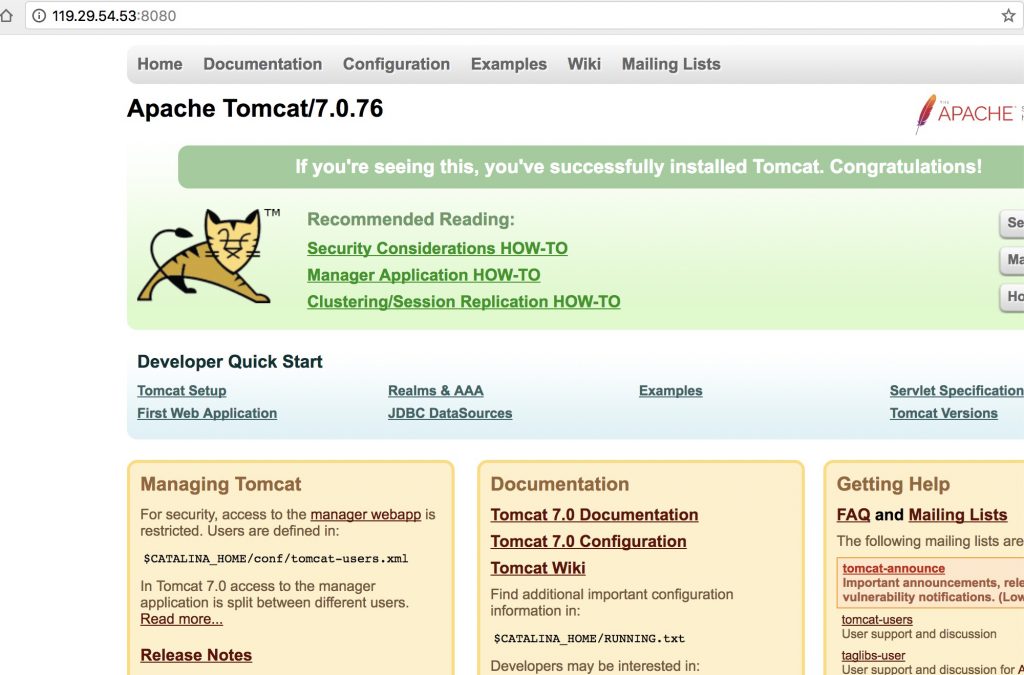This screenshot has width=1024, height=675.
Task: Follow the manager webapp link
Action: click(365, 515)
